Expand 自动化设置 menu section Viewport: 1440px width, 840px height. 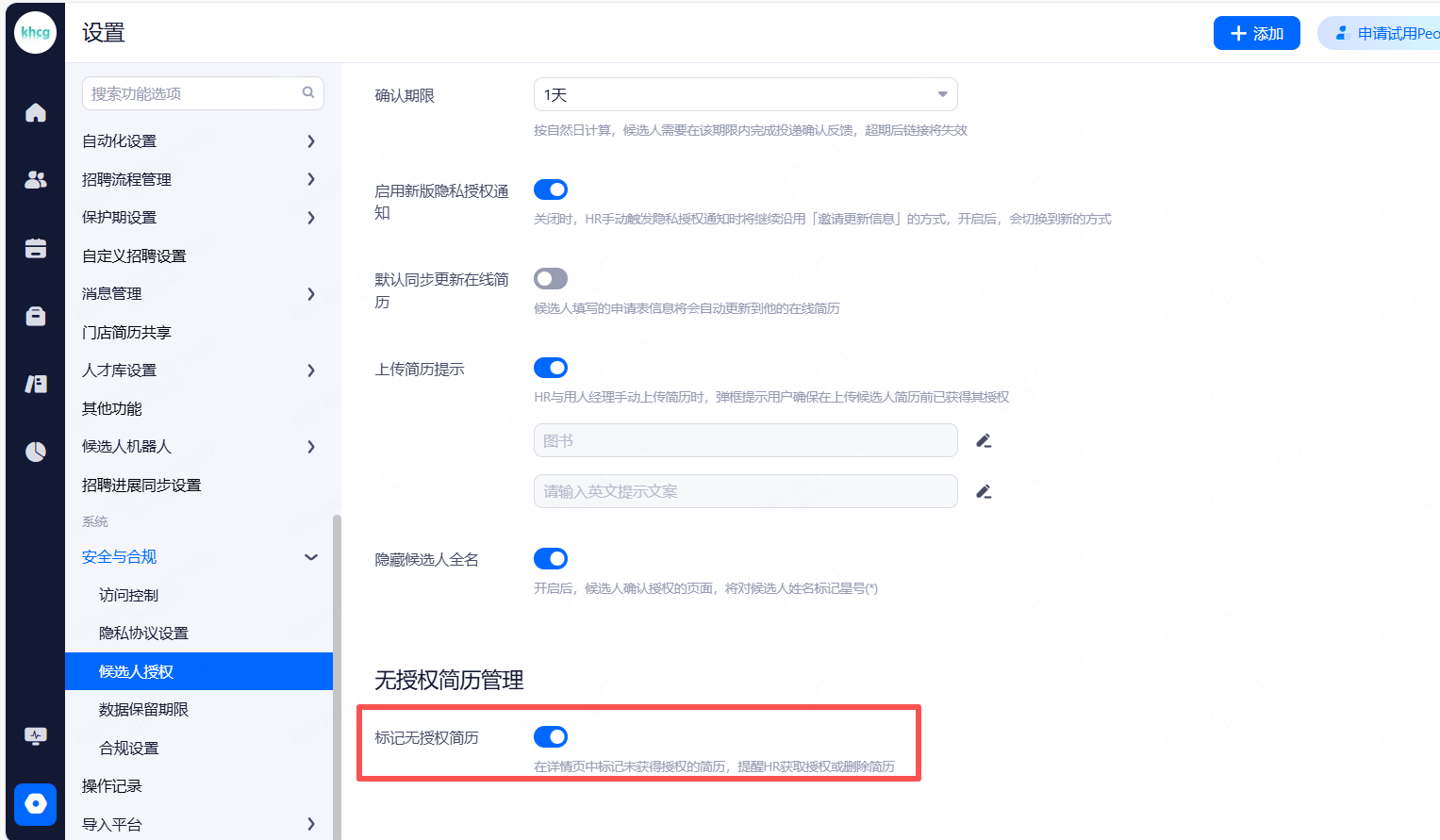coord(198,141)
